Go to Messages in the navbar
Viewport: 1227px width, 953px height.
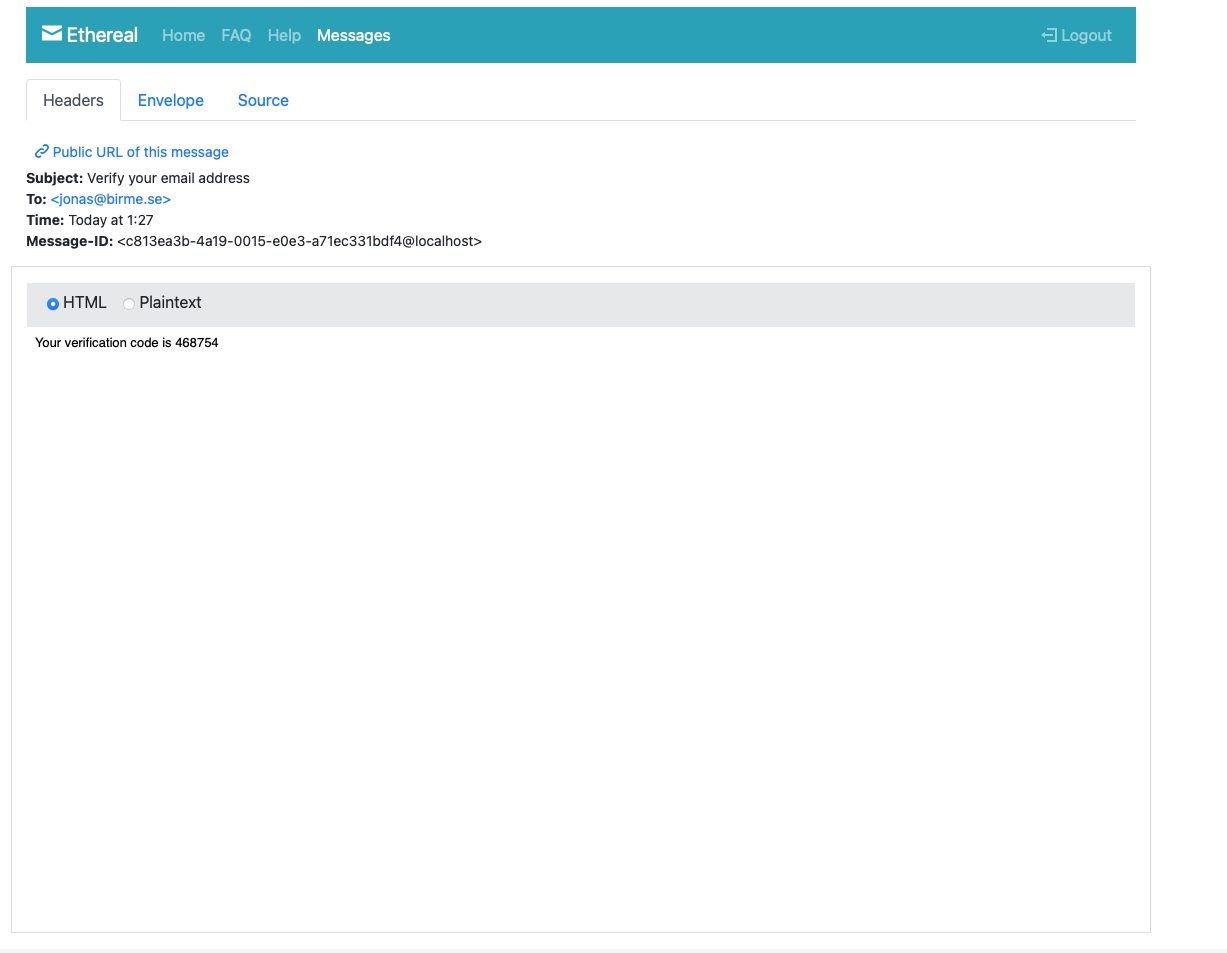point(353,35)
